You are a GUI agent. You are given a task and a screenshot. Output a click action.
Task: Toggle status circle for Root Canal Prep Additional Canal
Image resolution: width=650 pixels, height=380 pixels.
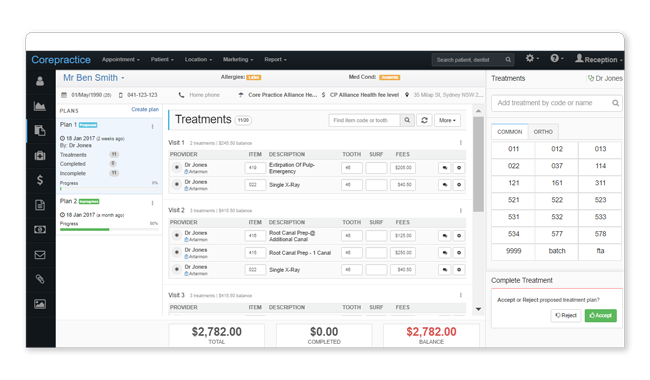click(176, 235)
